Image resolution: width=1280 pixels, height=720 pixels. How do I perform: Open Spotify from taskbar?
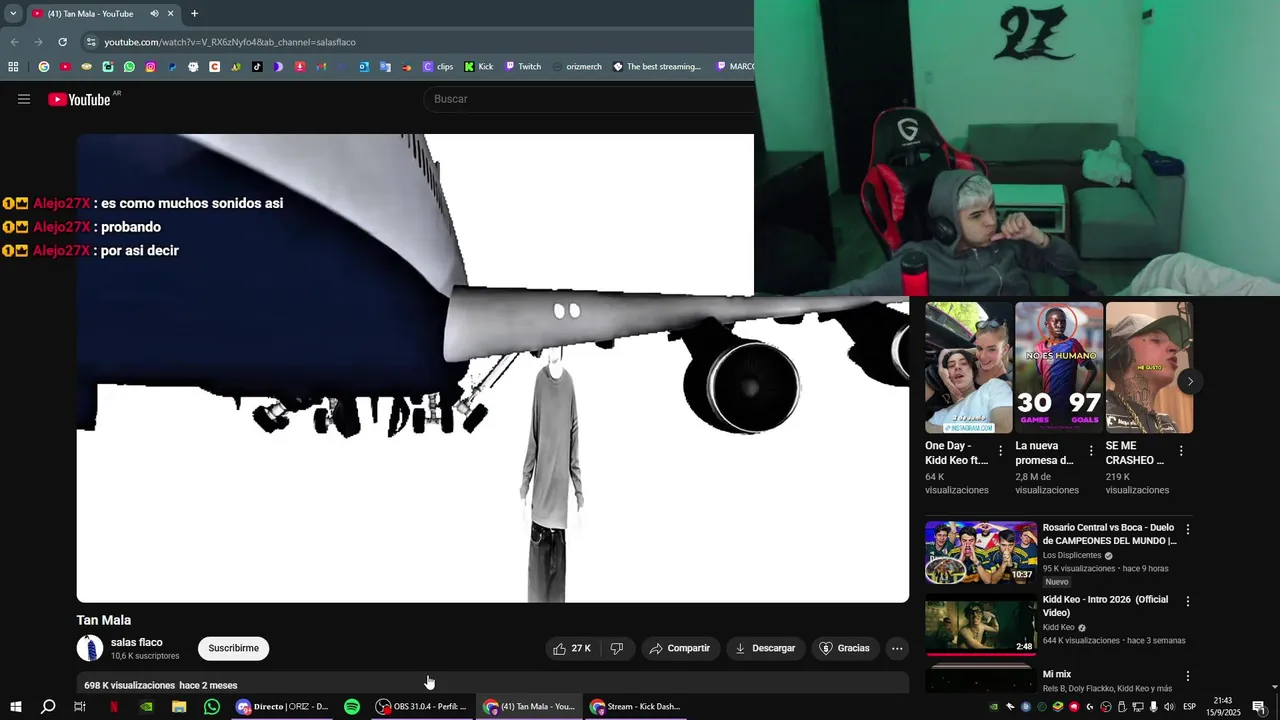(352, 706)
